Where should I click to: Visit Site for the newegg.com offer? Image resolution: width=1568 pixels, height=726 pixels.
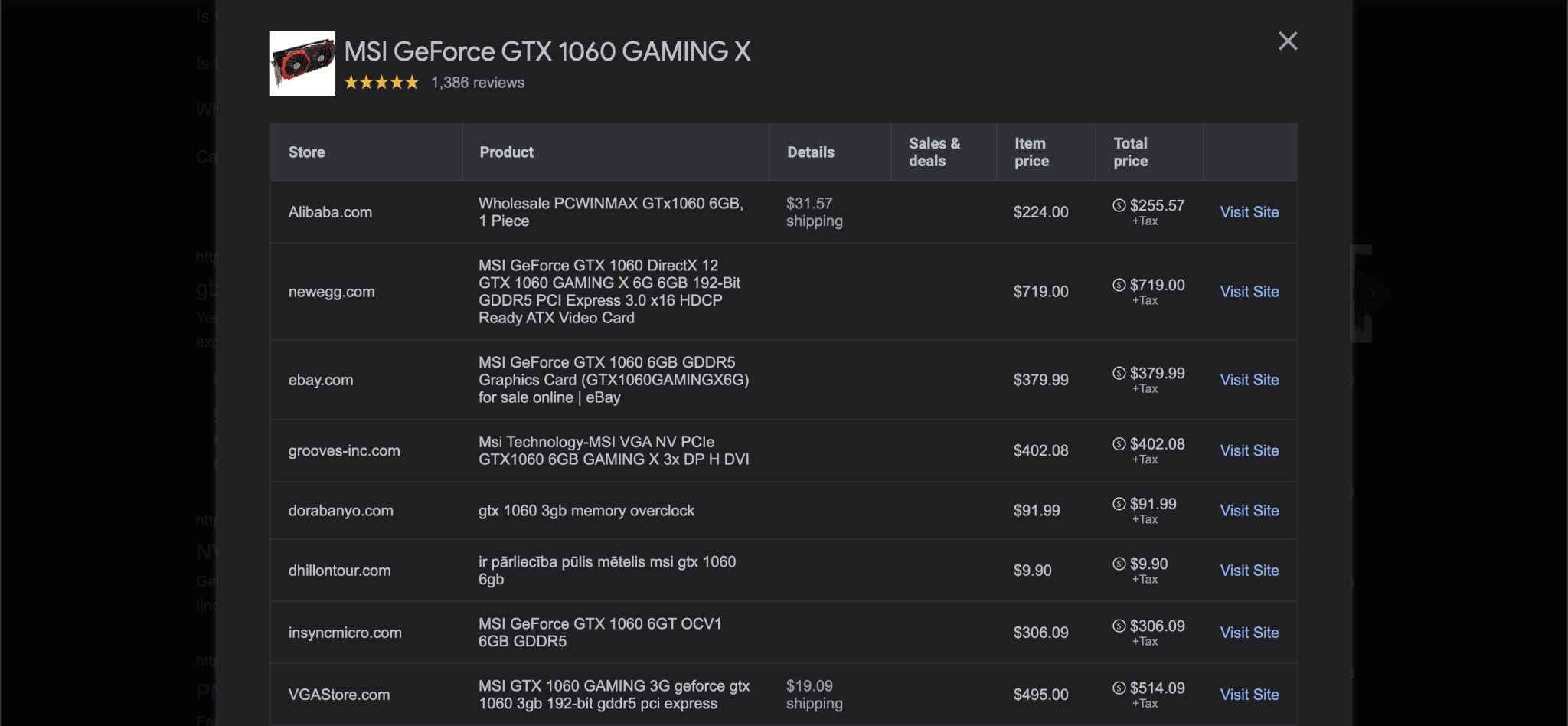click(x=1249, y=292)
